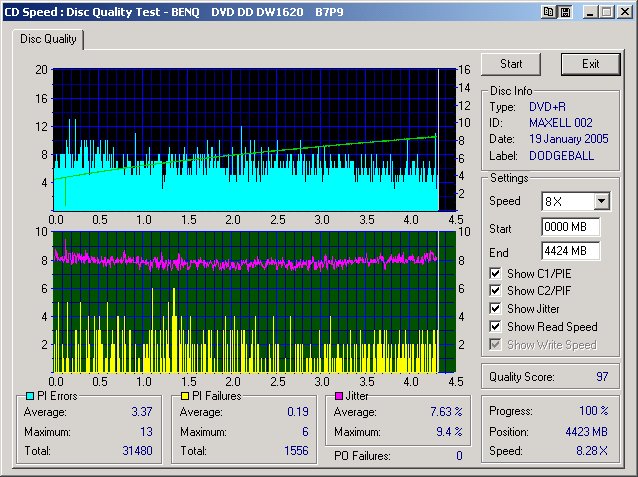Viewport: 638px width, 477px height.
Task: Click the PI Failures total 1556
Action: 296,451
